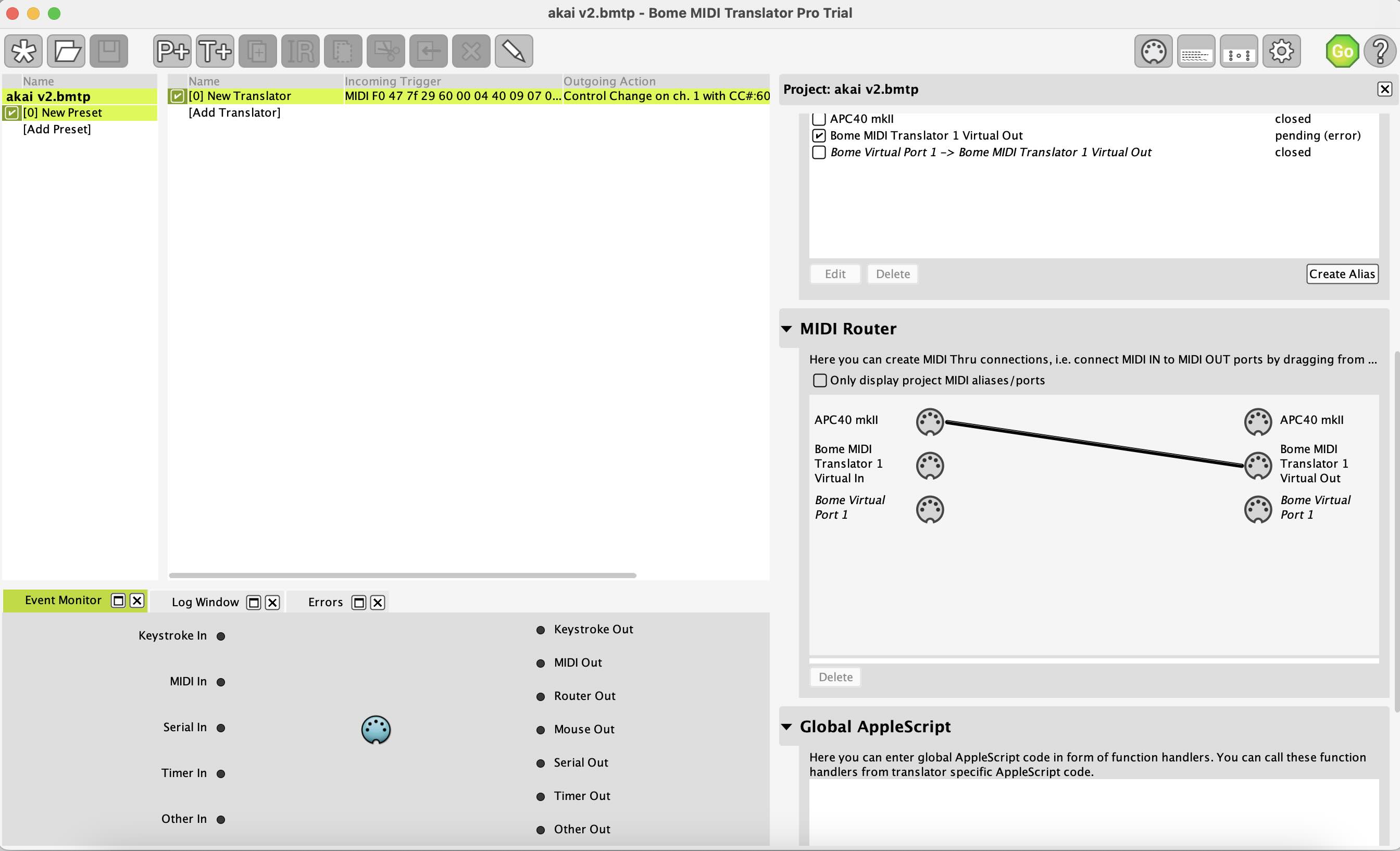Enable the APC40 mkII port checkbox
The image size is (1400, 851).
click(x=819, y=119)
